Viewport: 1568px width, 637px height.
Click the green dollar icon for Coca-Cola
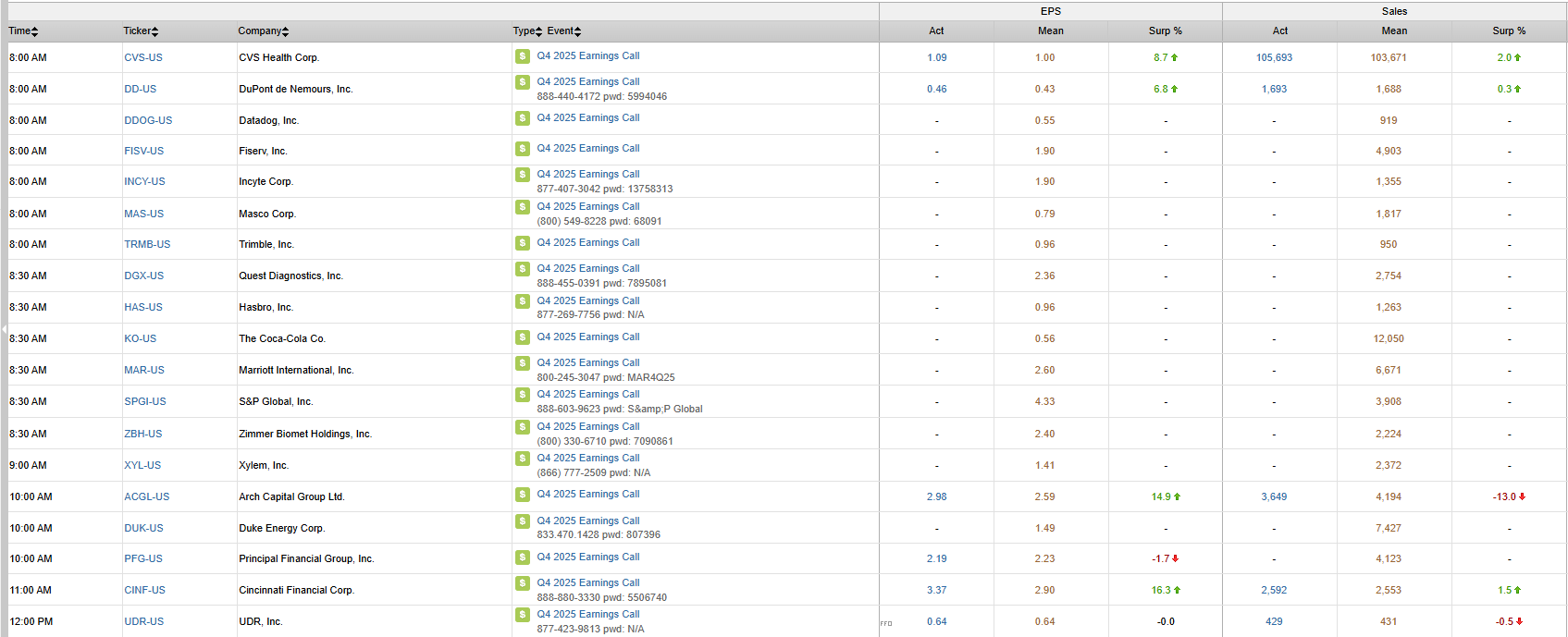(x=523, y=337)
